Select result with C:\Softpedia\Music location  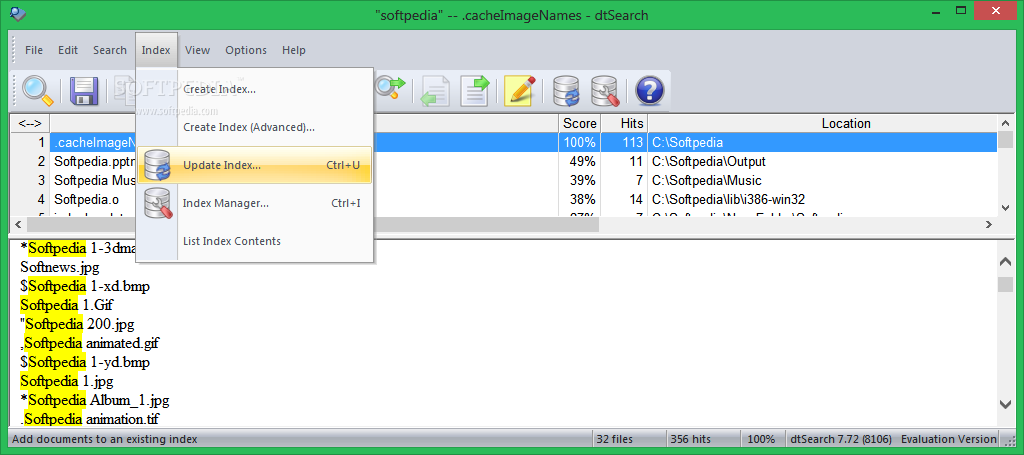[504, 180]
